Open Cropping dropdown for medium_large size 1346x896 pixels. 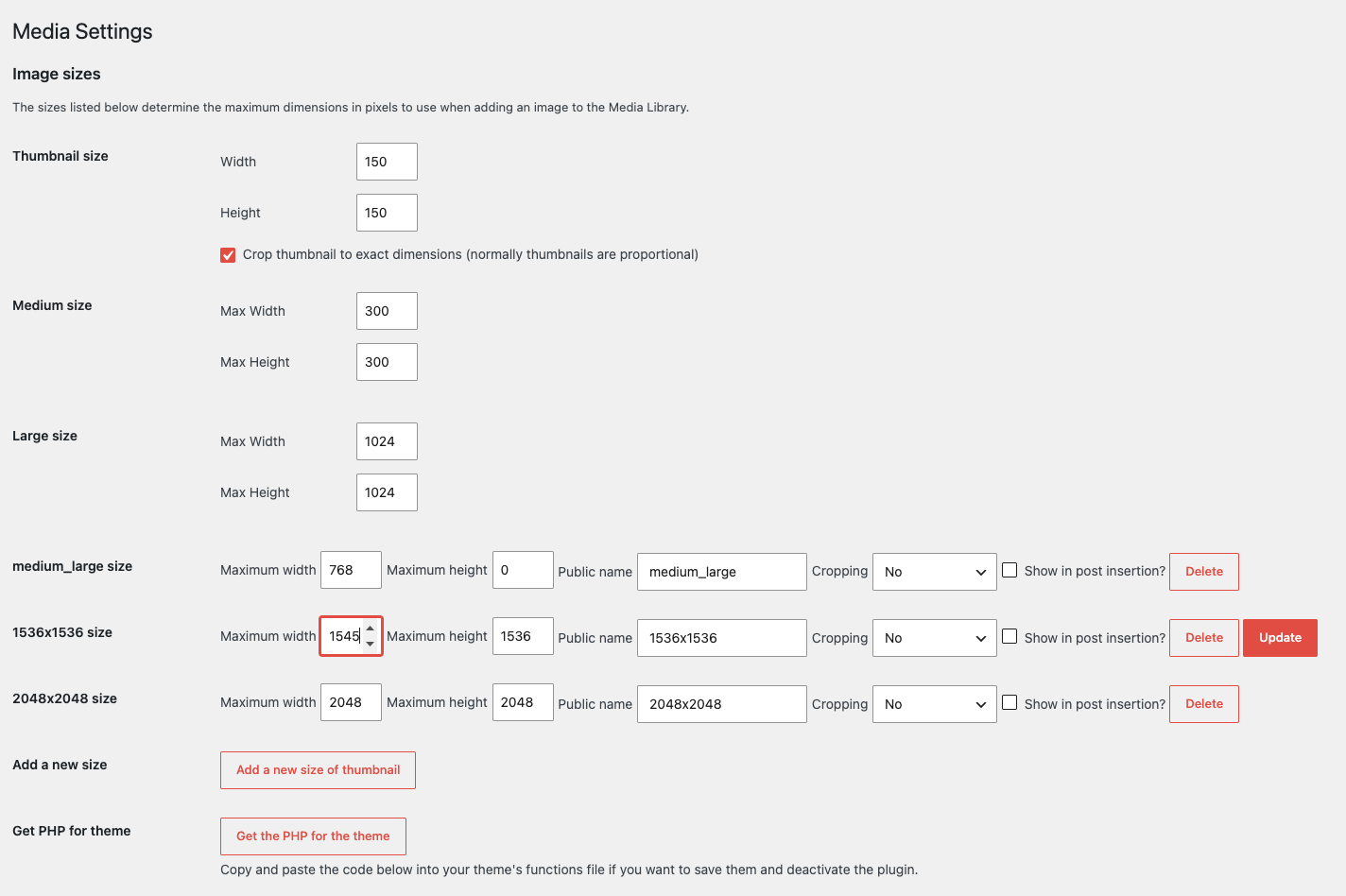[x=934, y=572]
